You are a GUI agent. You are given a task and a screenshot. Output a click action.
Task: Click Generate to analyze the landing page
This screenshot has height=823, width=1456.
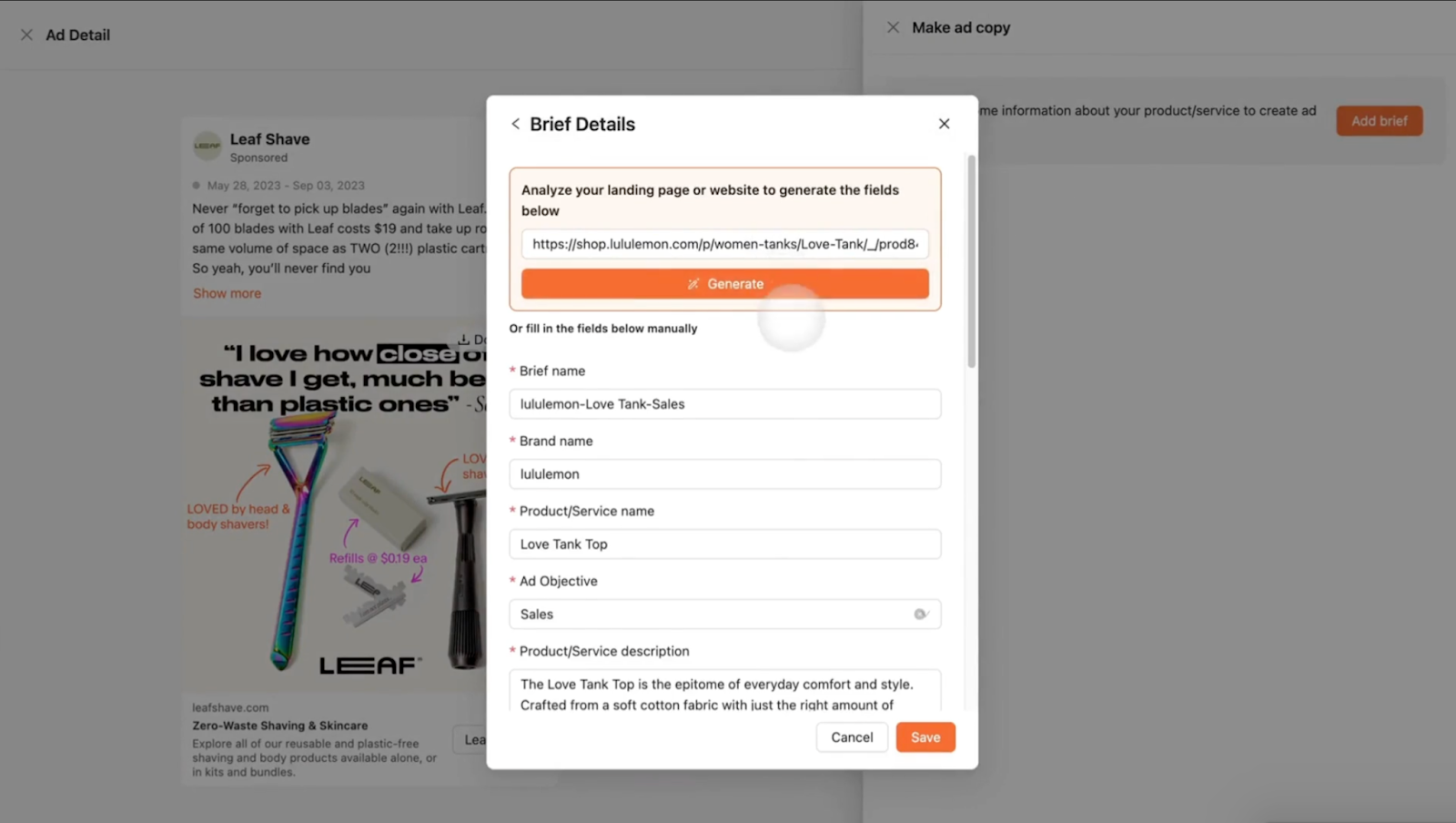coord(724,283)
